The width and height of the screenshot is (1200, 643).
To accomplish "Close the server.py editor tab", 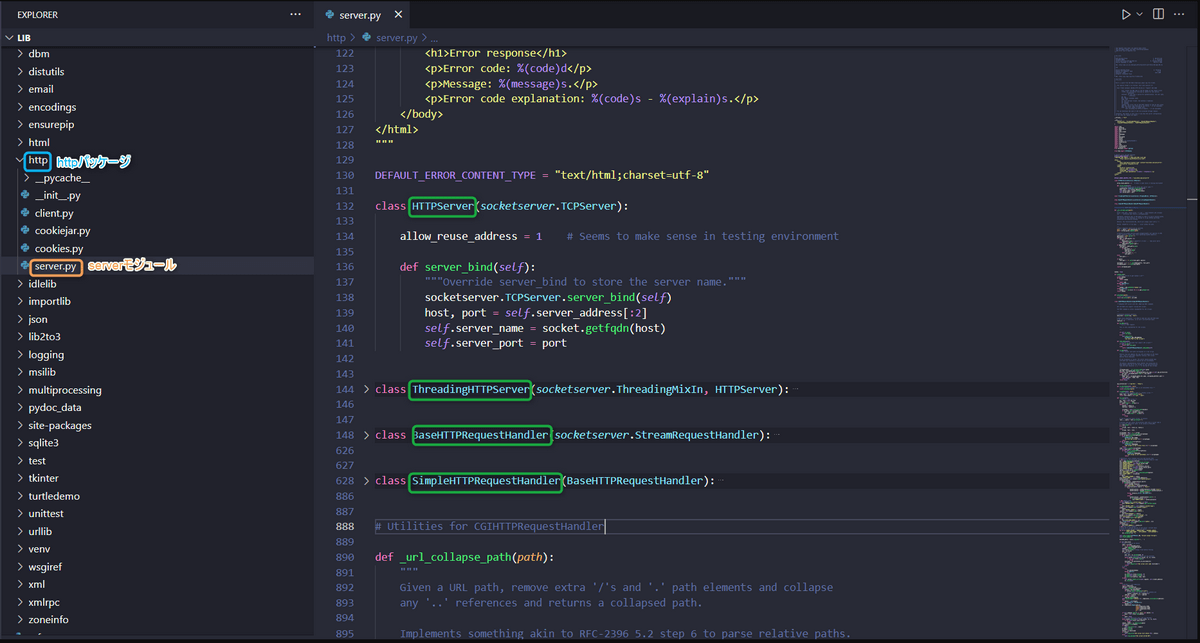I will [x=399, y=16].
